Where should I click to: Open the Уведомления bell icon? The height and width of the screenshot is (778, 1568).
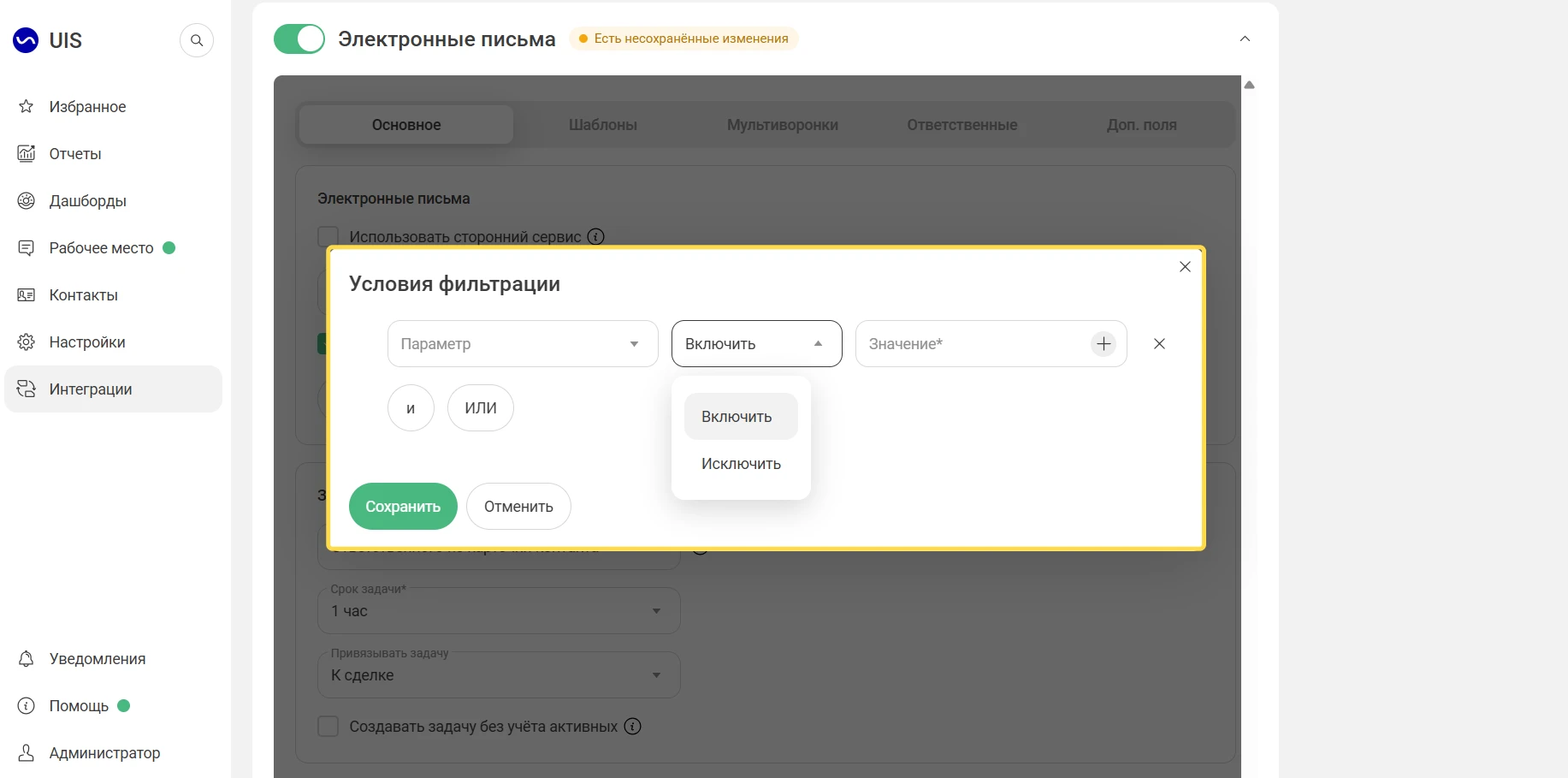[x=27, y=658]
